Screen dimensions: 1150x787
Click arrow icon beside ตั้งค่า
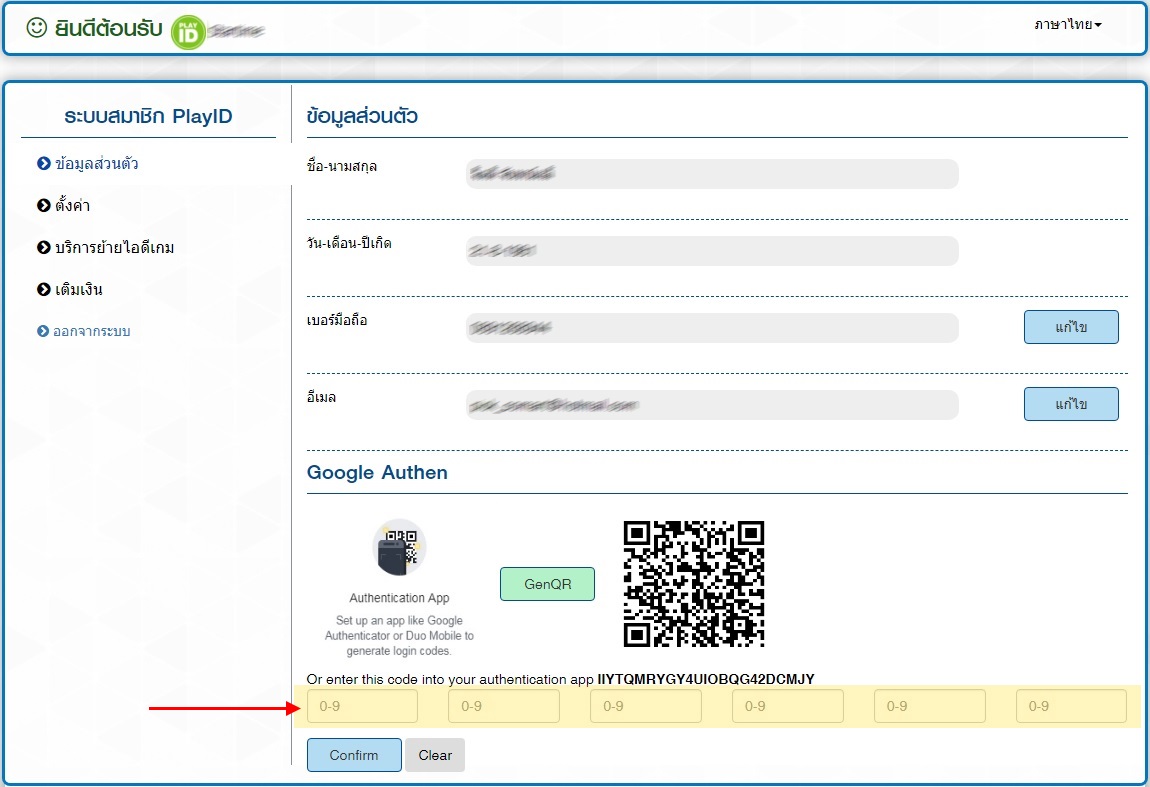click(44, 205)
